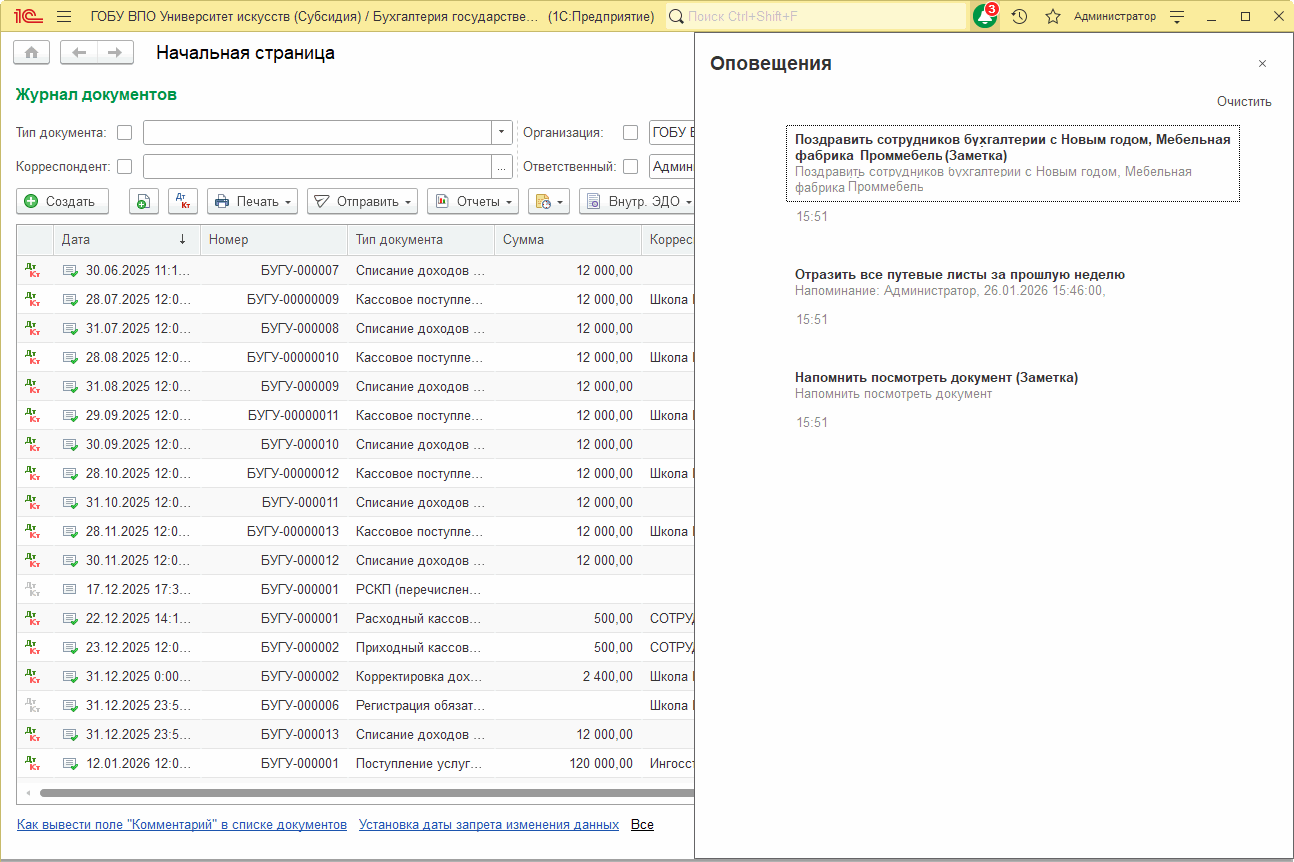
Task: Click the copy document icon
Action: (144, 201)
